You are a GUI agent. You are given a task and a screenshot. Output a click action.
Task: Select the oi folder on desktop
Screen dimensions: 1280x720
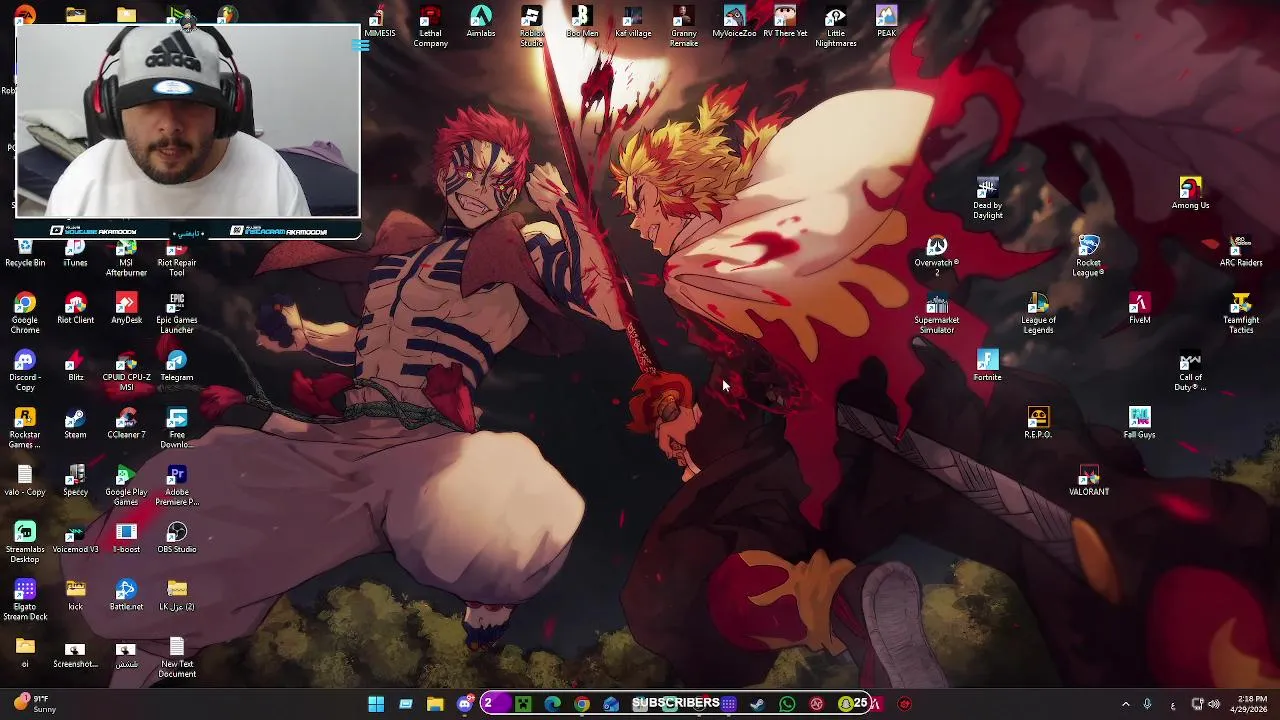tap(25, 652)
